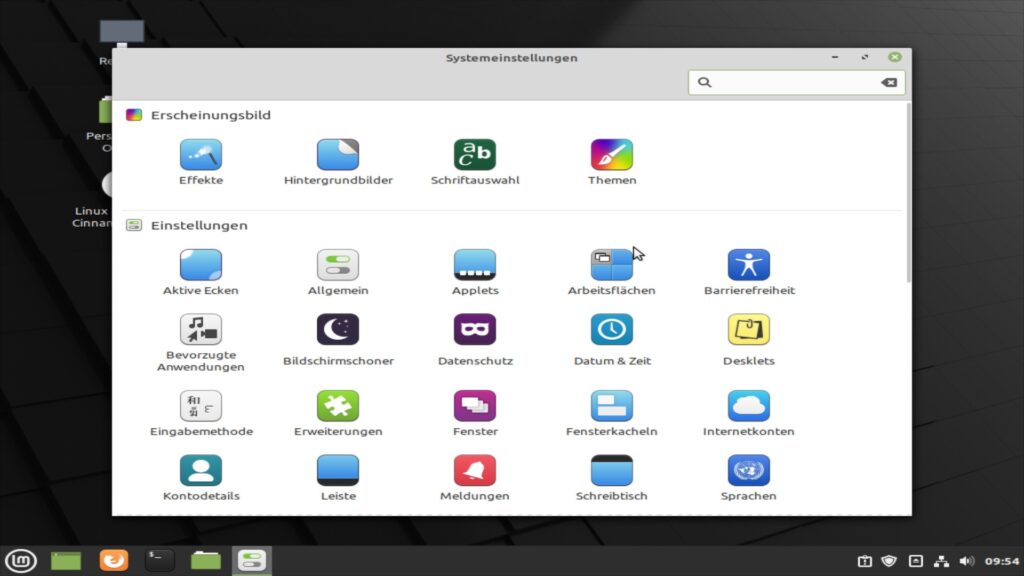Open the Effekte settings
Viewport: 1024px width, 576px height.
(x=201, y=162)
